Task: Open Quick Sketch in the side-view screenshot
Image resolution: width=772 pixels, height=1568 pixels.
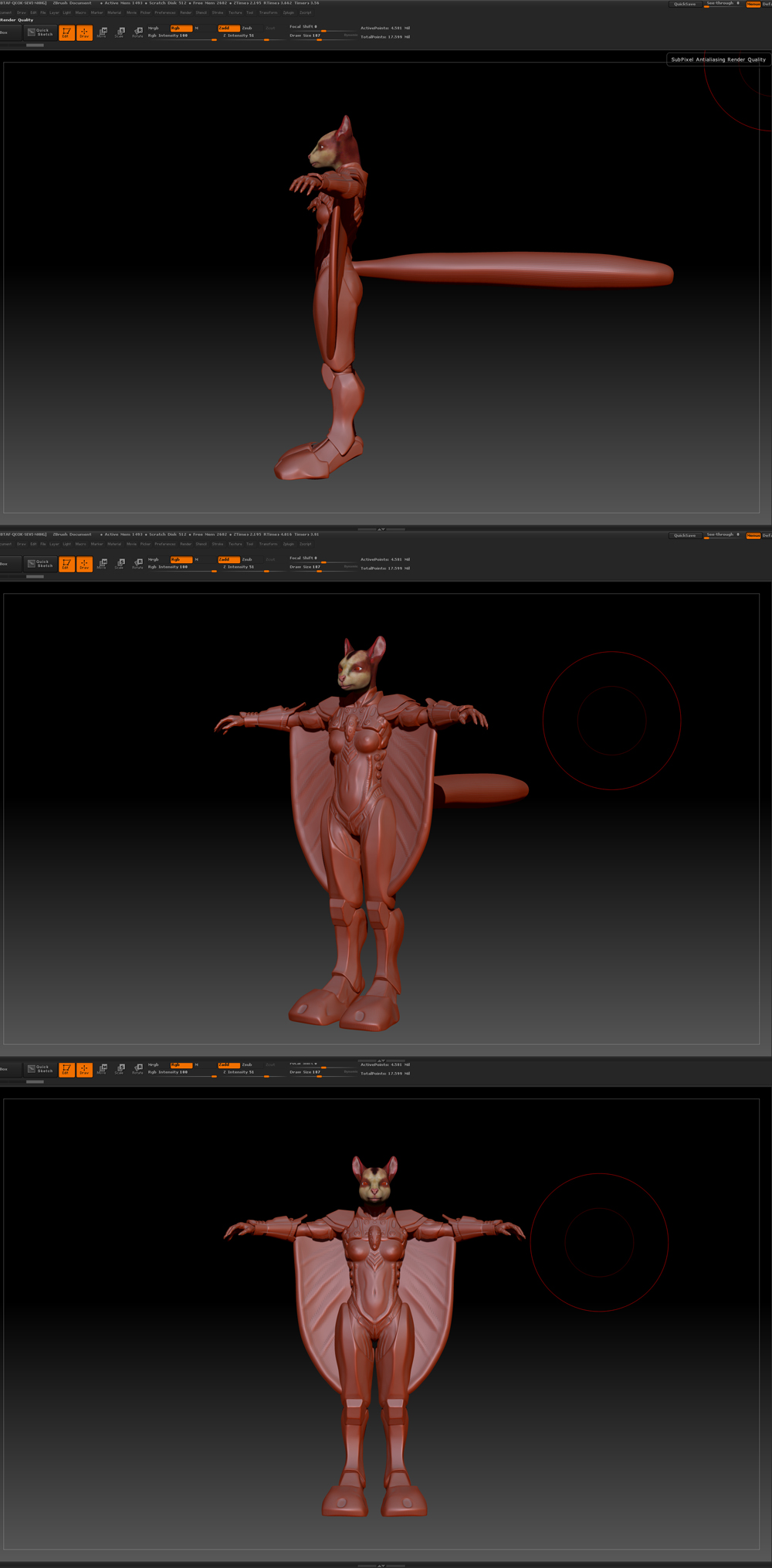Action: [40, 32]
